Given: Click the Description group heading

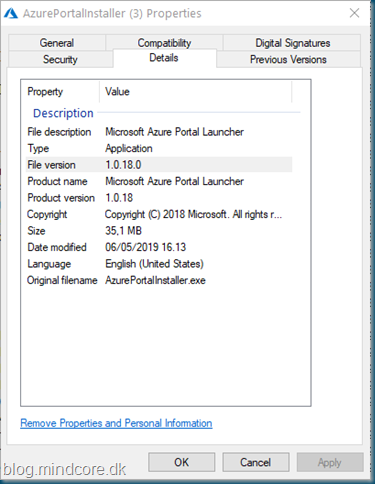Looking at the screenshot, I should pyautogui.click(x=63, y=113).
